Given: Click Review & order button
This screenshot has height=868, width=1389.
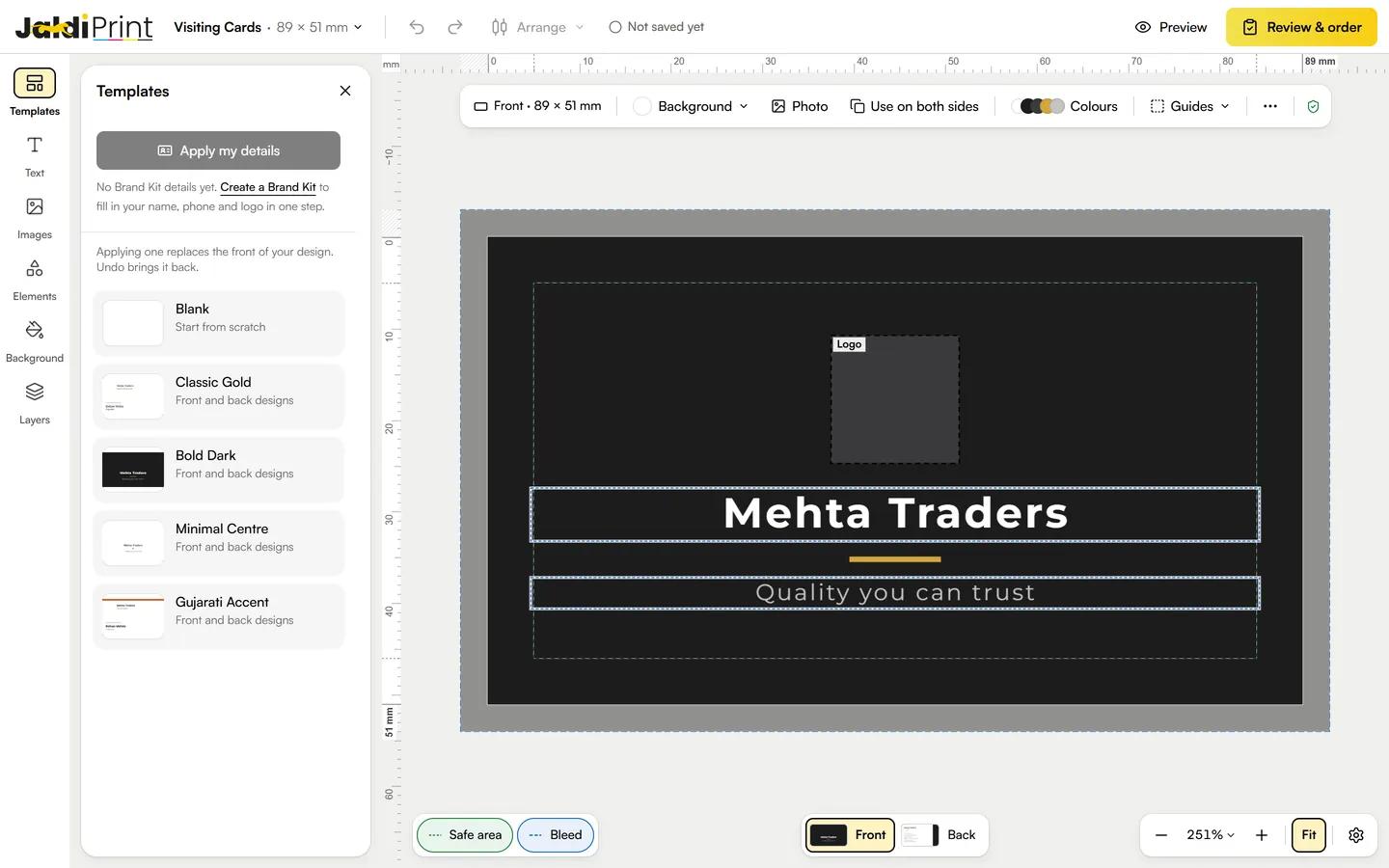Looking at the screenshot, I should coord(1301,27).
